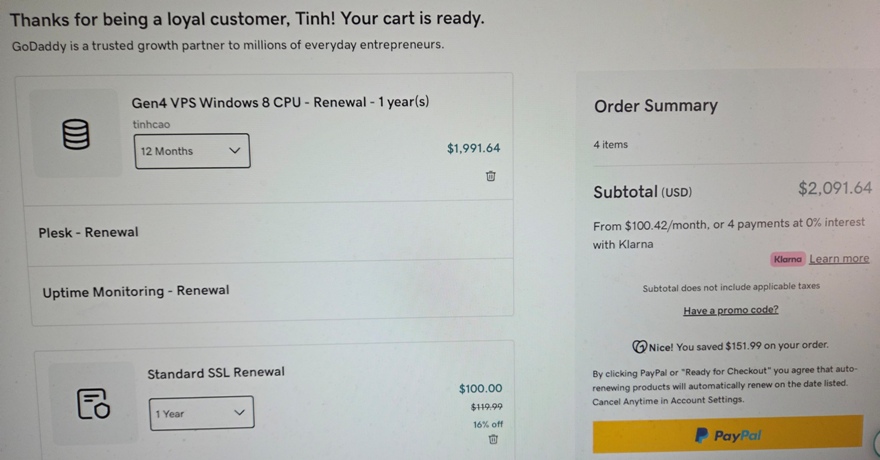Screen dimensions: 880x460
Task: Click the VPS server stack icon
Action: coord(76,134)
